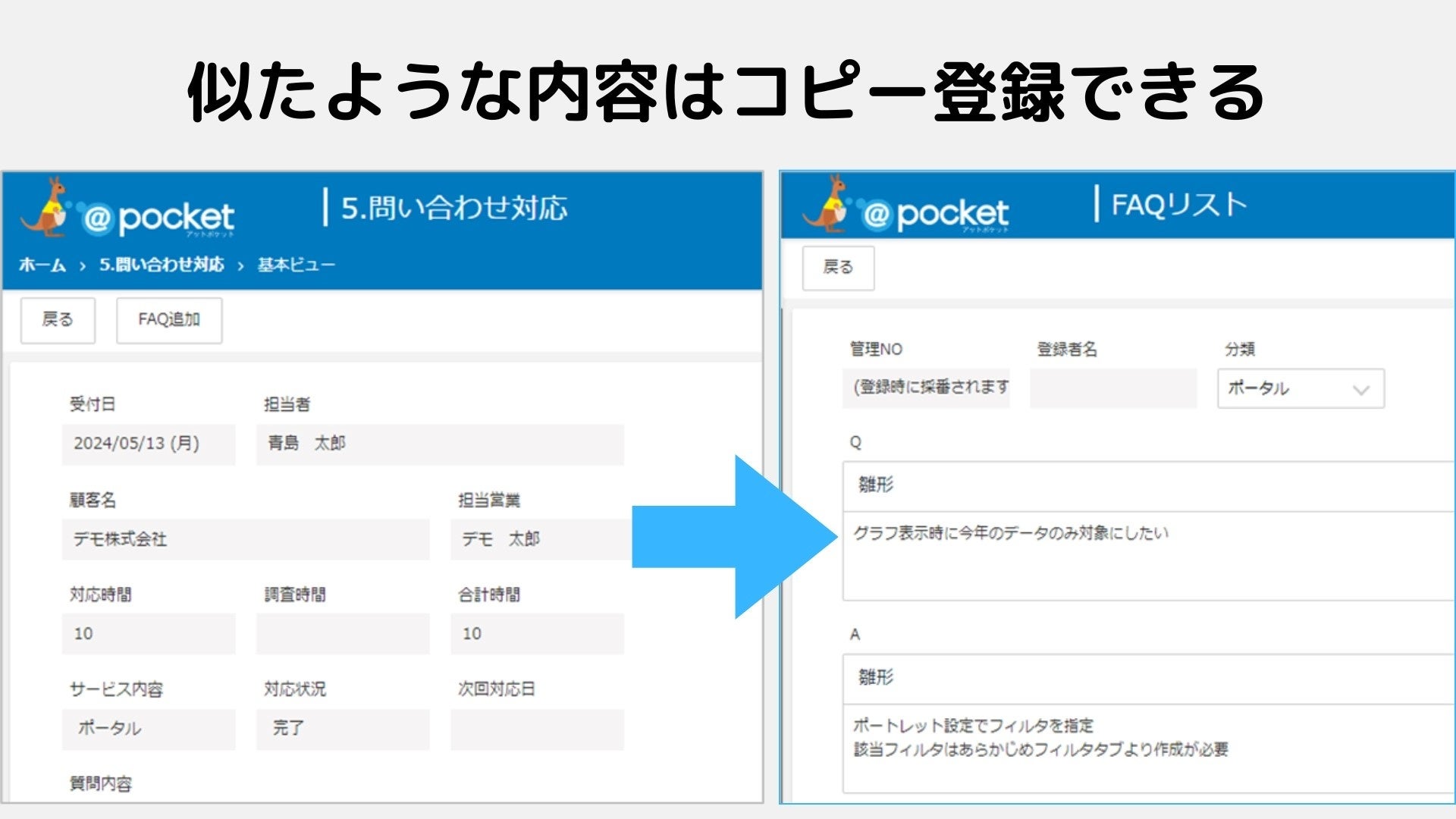Image resolution: width=1456 pixels, height=819 pixels.
Task: Go to 5.問い合わせ対応 breadcrumb link
Action: [162, 265]
